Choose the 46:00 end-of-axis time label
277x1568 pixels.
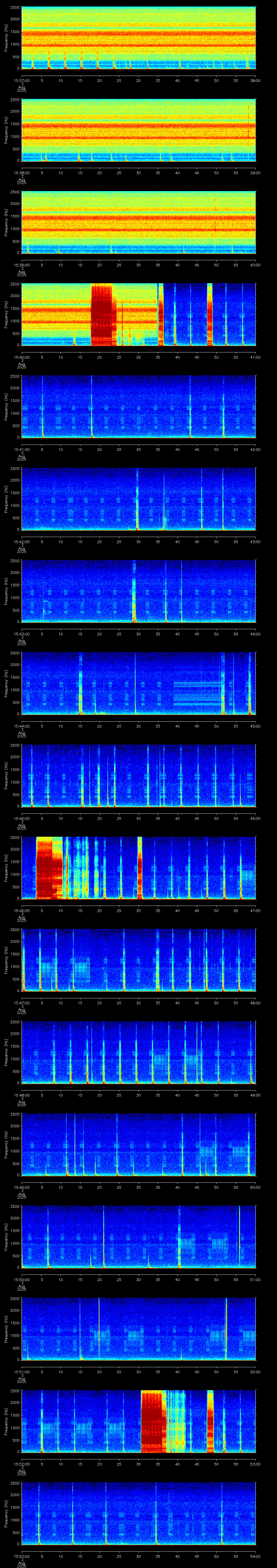click(255, 818)
